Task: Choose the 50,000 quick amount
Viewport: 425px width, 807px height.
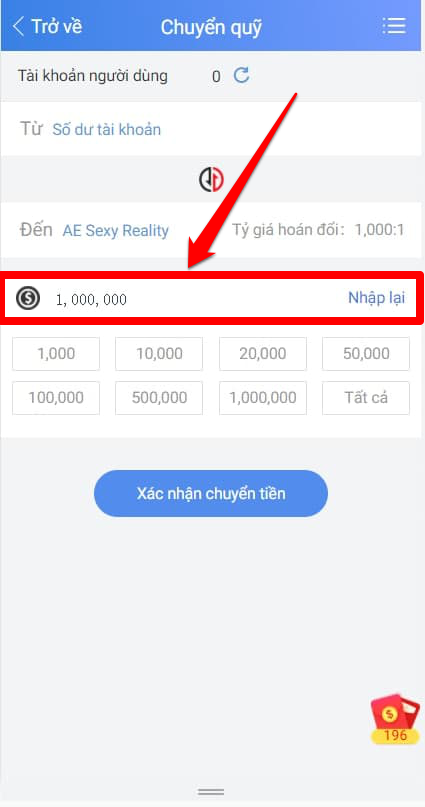Action: [366, 354]
